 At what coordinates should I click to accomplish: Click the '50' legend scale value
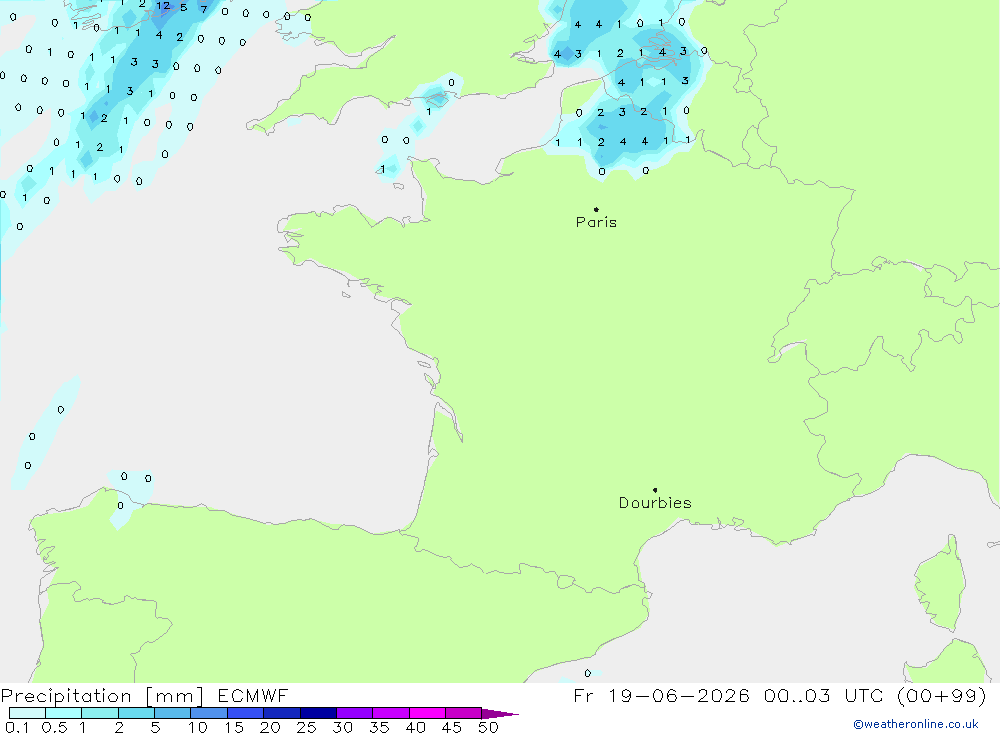click(488, 727)
